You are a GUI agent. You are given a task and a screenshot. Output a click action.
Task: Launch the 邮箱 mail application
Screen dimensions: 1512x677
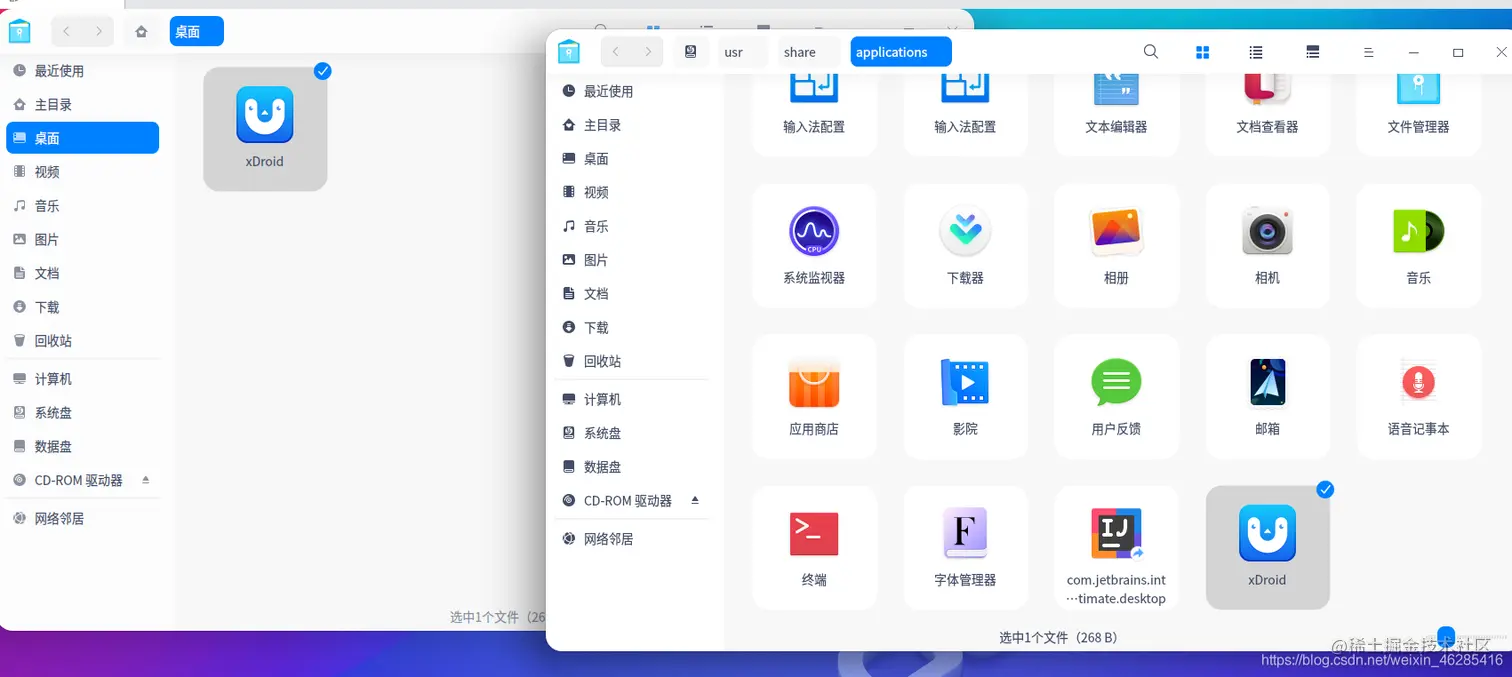(1266, 396)
